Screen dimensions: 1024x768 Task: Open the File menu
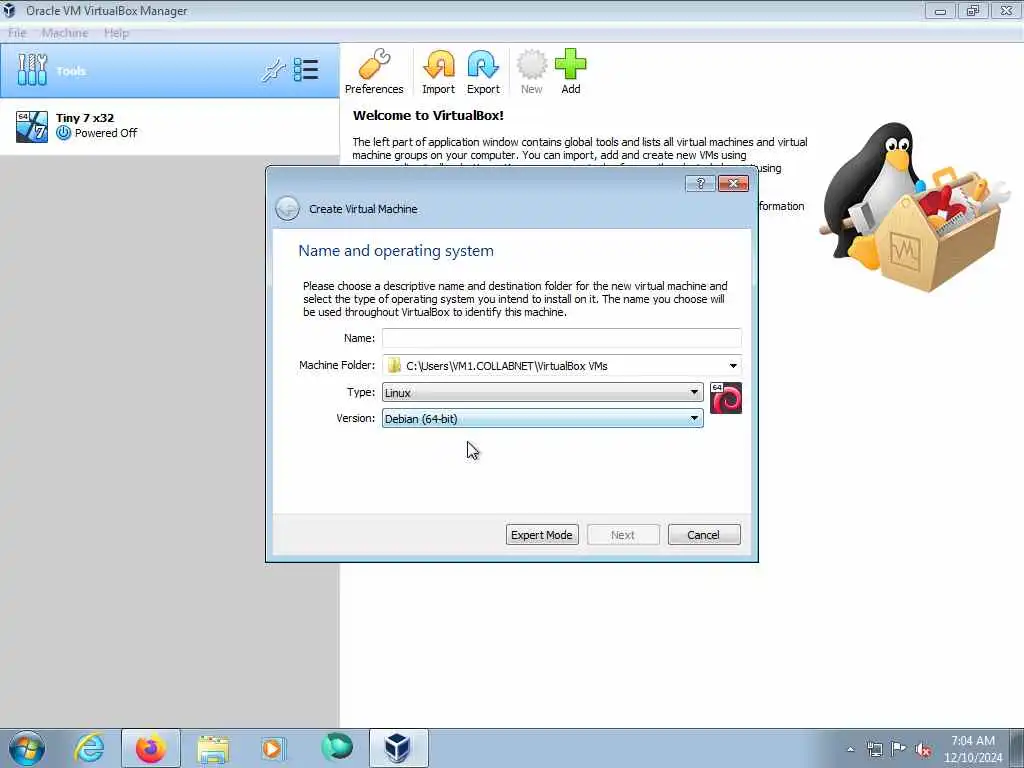tap(17, 33)
